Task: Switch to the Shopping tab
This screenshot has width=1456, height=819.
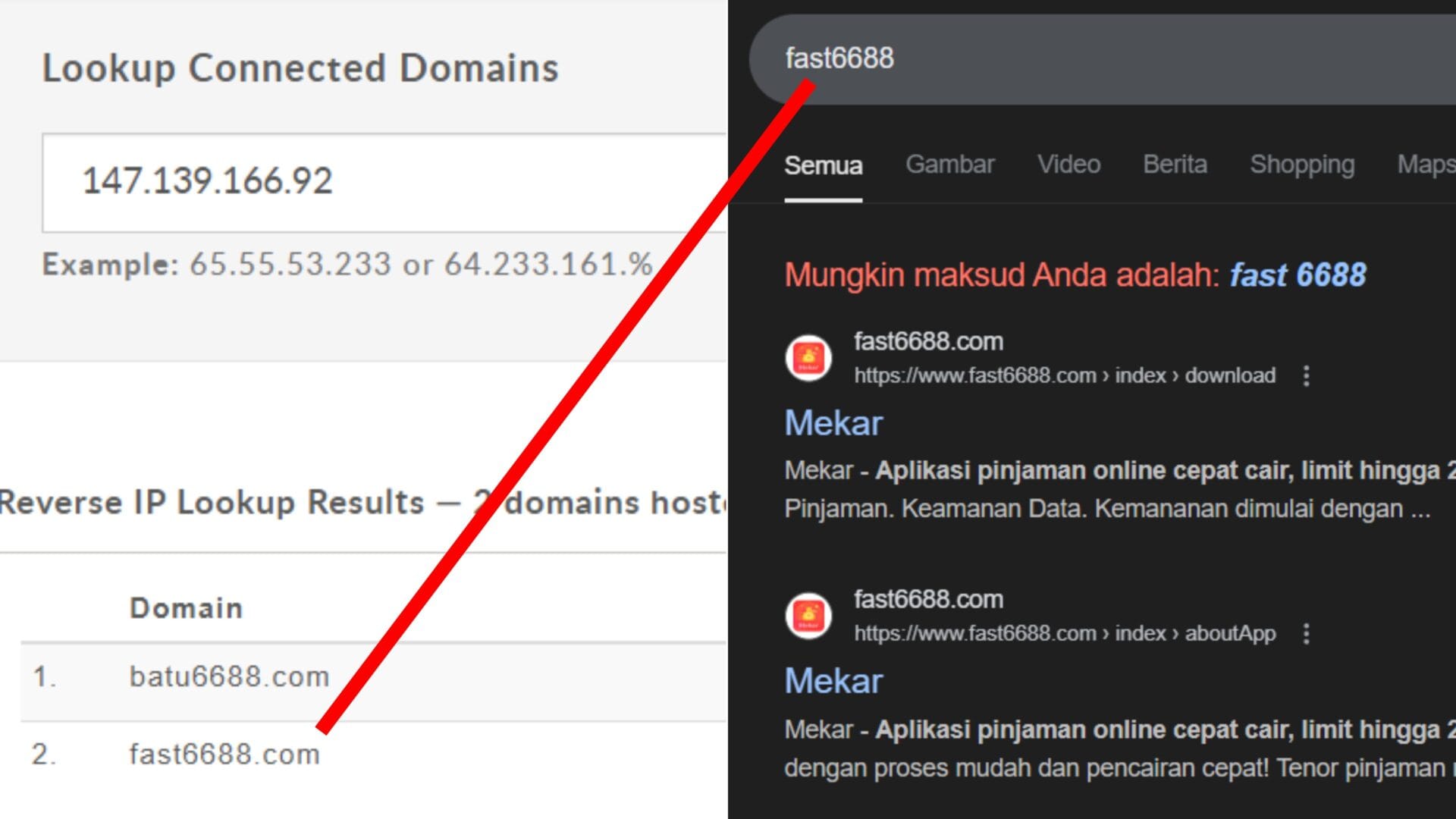Action: point(1302,165)
